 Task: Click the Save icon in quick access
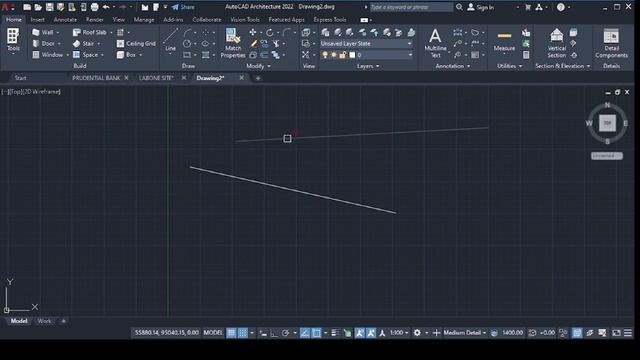click(49, 7)
